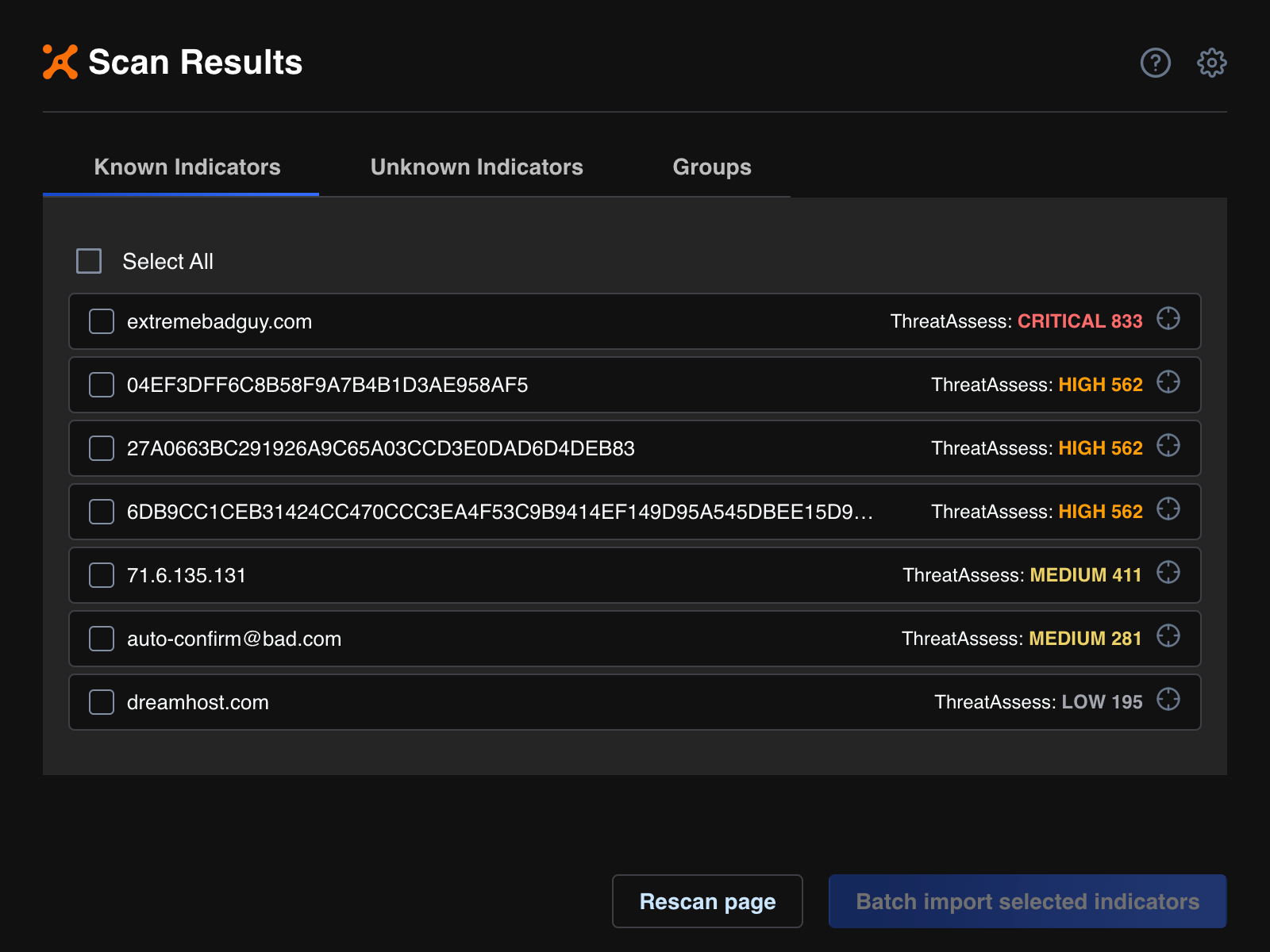
Task: Click the target icon for dreamhost.com
Action: (x=1168, y=700)
